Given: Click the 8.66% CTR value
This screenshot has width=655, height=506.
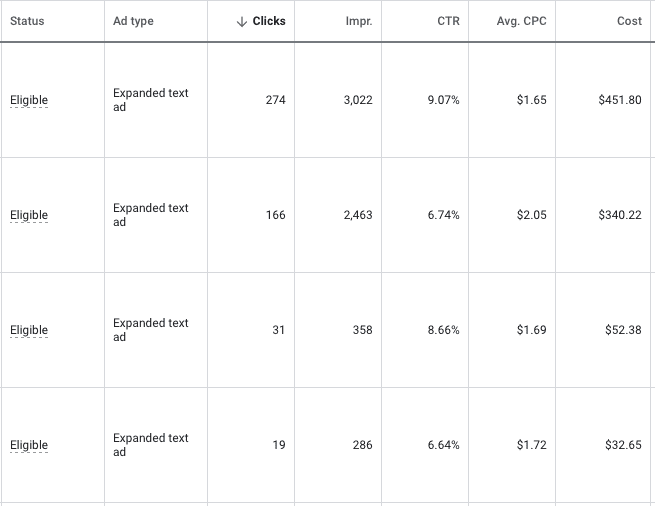Looking at the screenshot, I should [x=443, y=330].
